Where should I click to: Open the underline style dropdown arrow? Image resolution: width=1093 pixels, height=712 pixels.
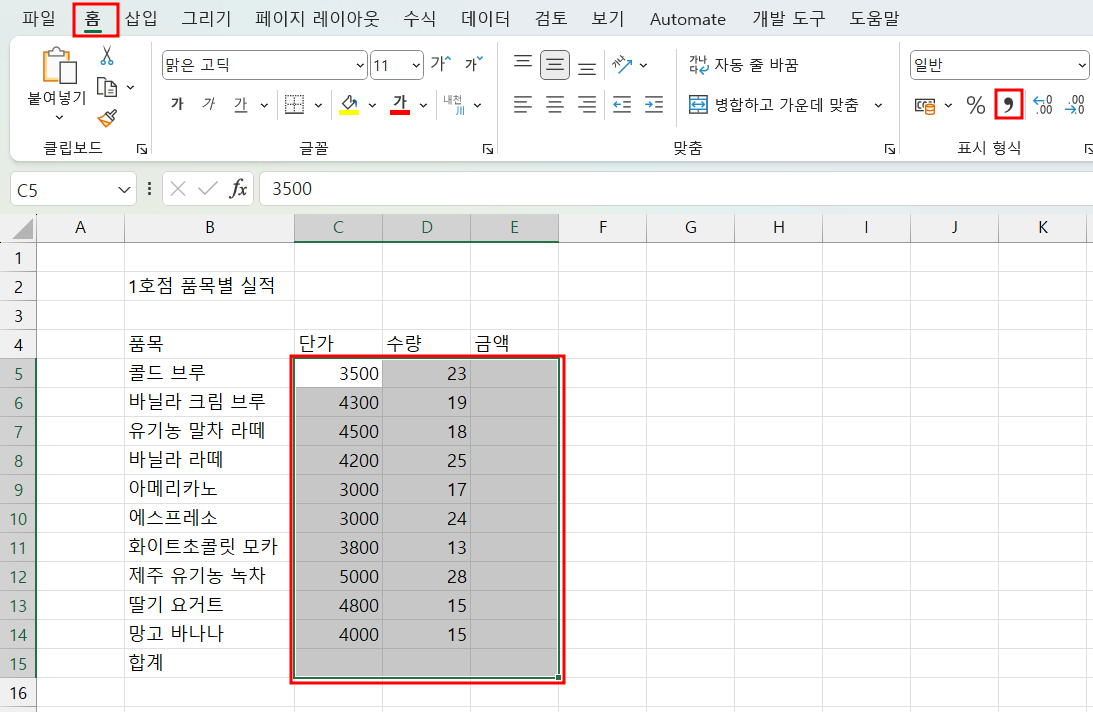(x=264, y=105)
